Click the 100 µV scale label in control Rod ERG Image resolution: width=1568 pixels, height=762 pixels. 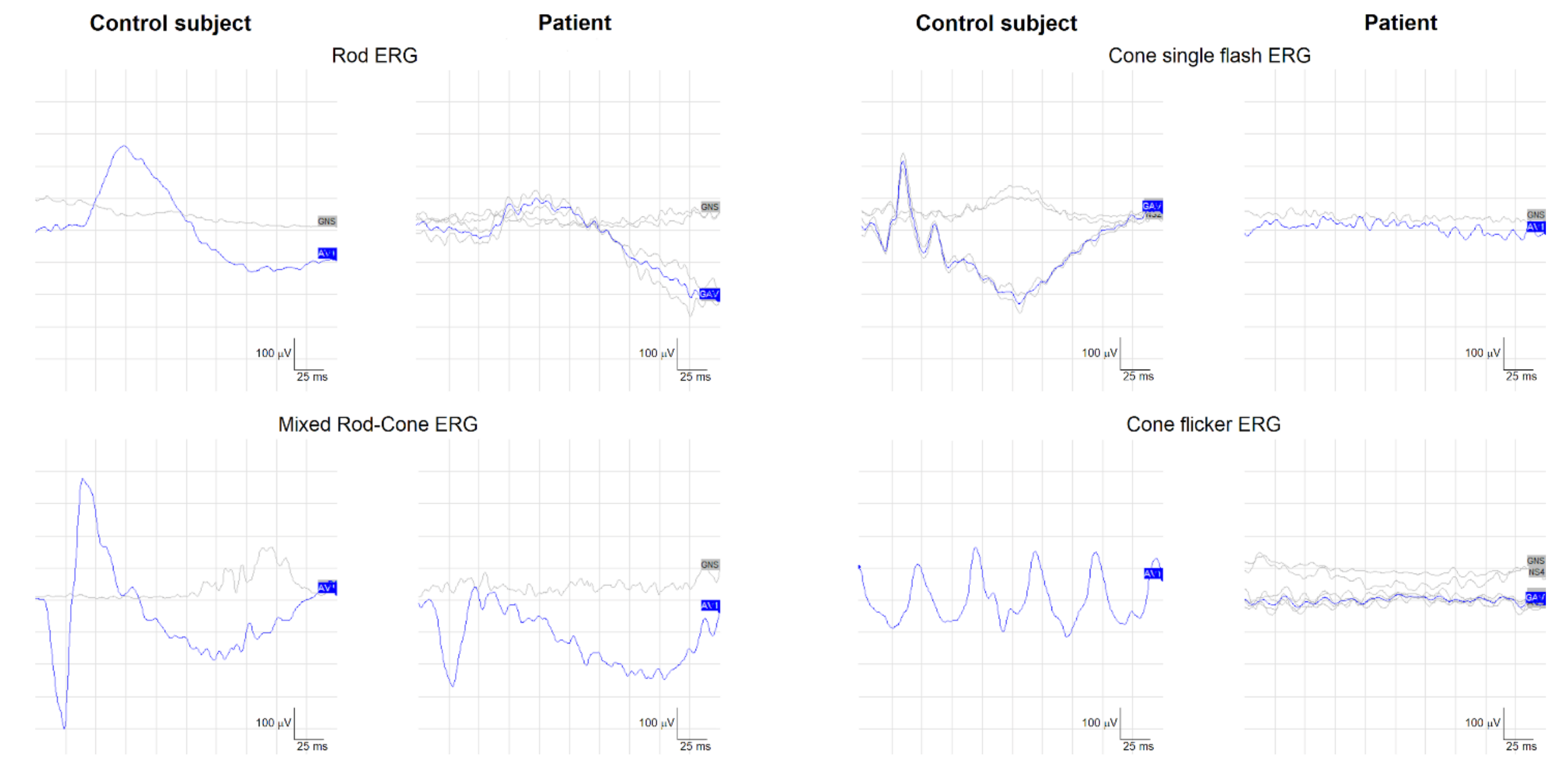273,353
